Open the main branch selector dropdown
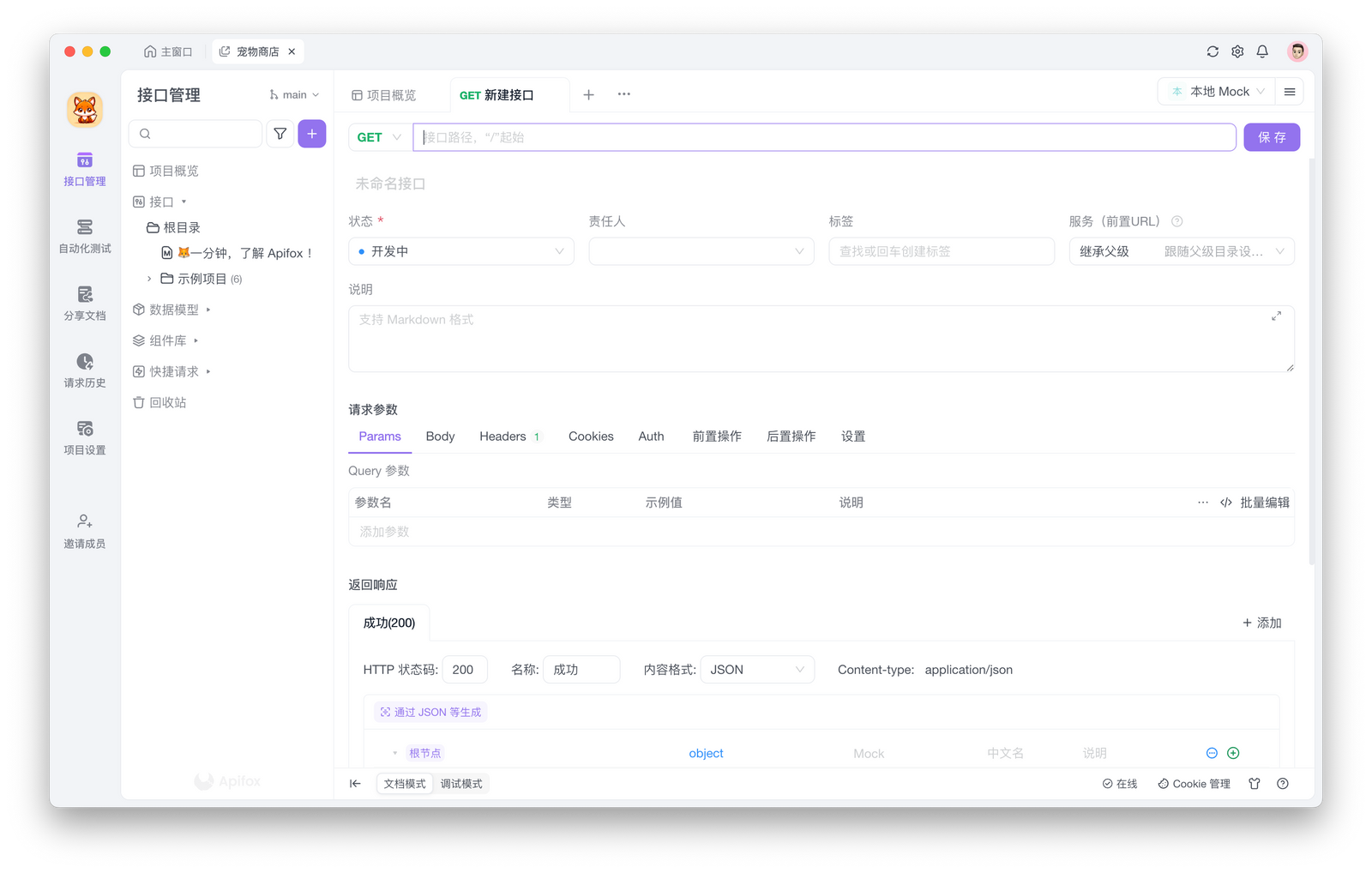The height and width of the screenshot is (873, 1372). (x=294, y=94)
